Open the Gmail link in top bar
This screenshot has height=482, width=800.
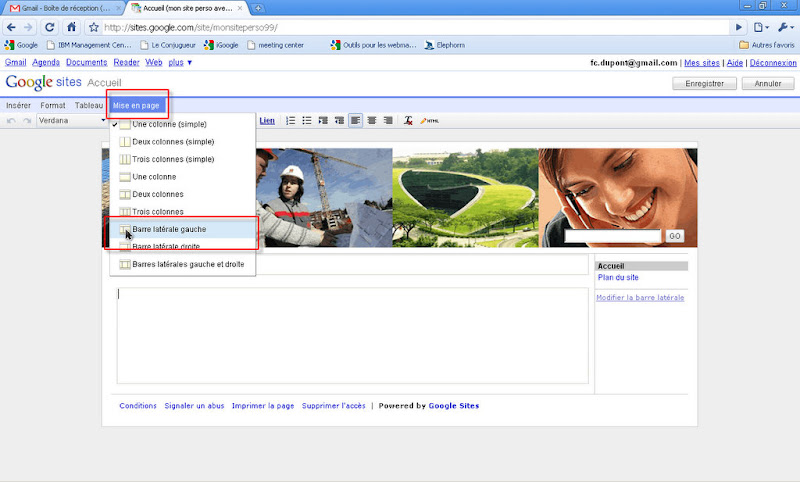click(15, 62)
